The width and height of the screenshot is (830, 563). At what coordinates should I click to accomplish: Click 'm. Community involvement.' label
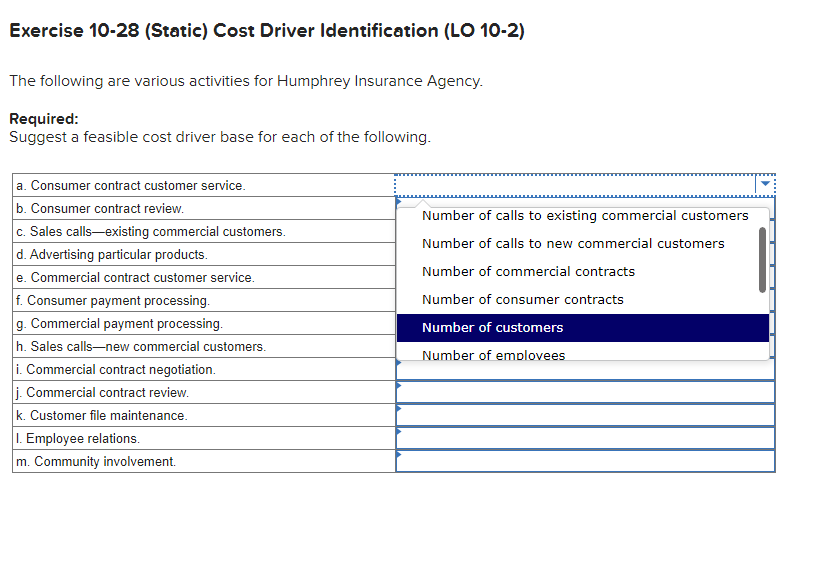point(96,462)
